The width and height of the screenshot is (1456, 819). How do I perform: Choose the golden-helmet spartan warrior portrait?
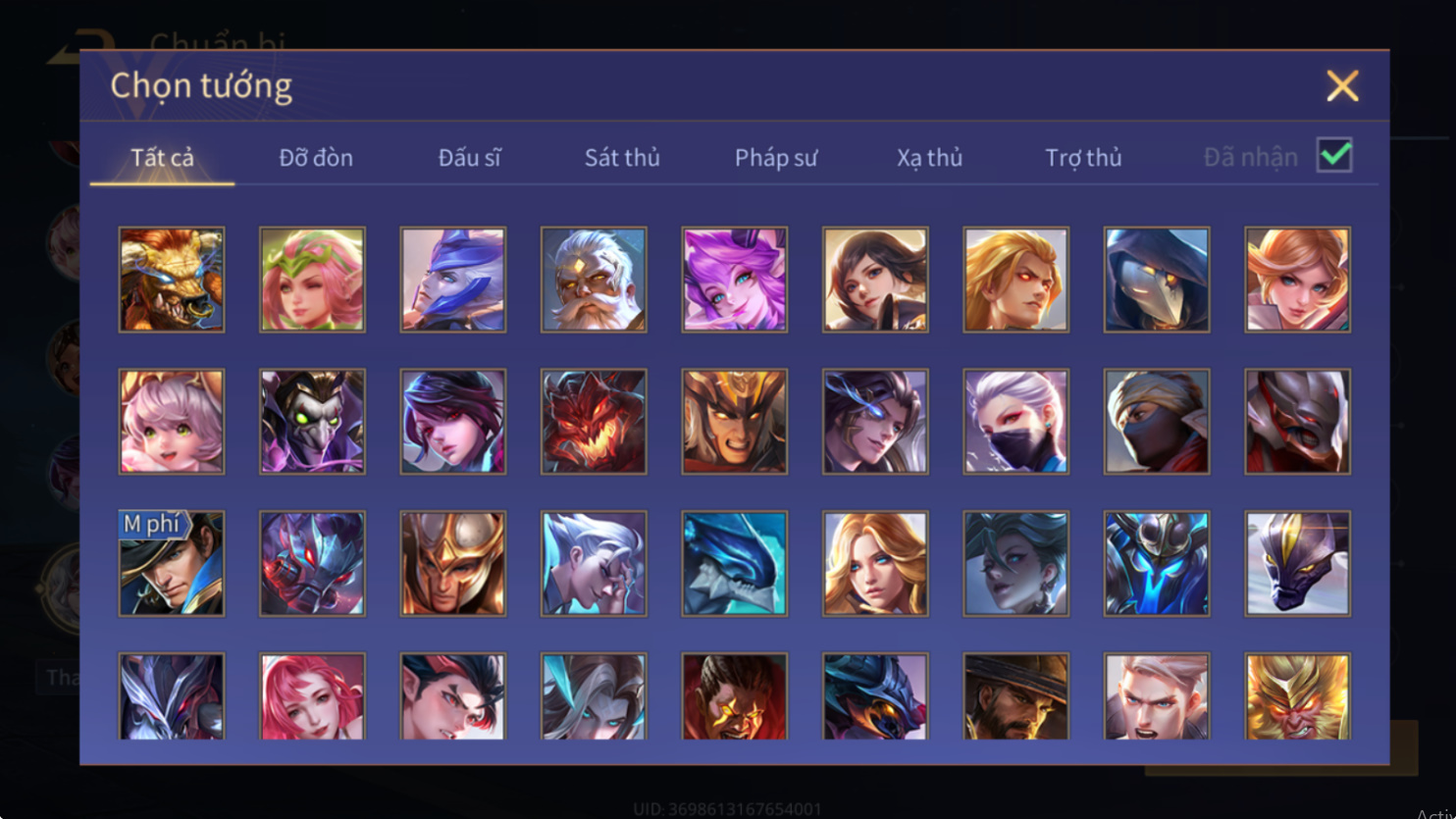[x=453, y=564]
